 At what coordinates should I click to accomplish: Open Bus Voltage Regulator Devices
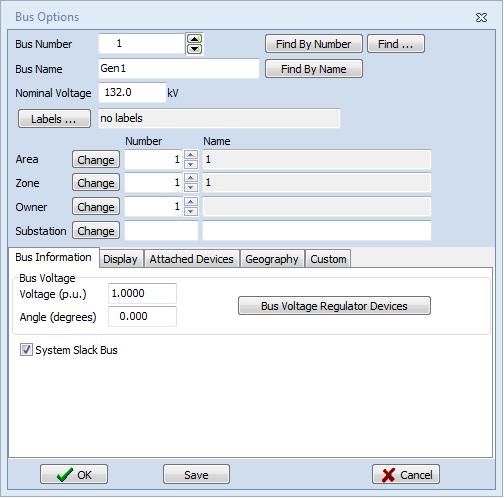334,306
